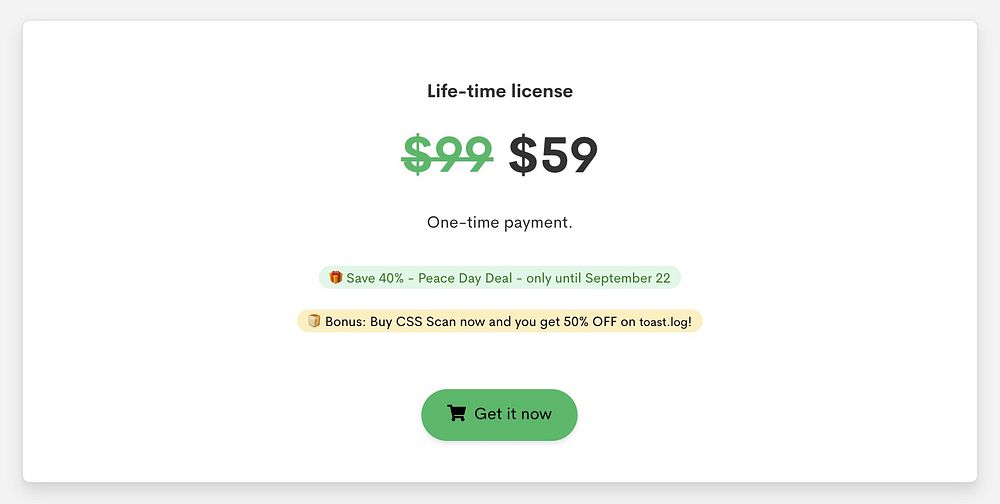1000x504 pixels.
Task: Click the Get it now button
Action: pyautogui.click(x=499, y=414)
